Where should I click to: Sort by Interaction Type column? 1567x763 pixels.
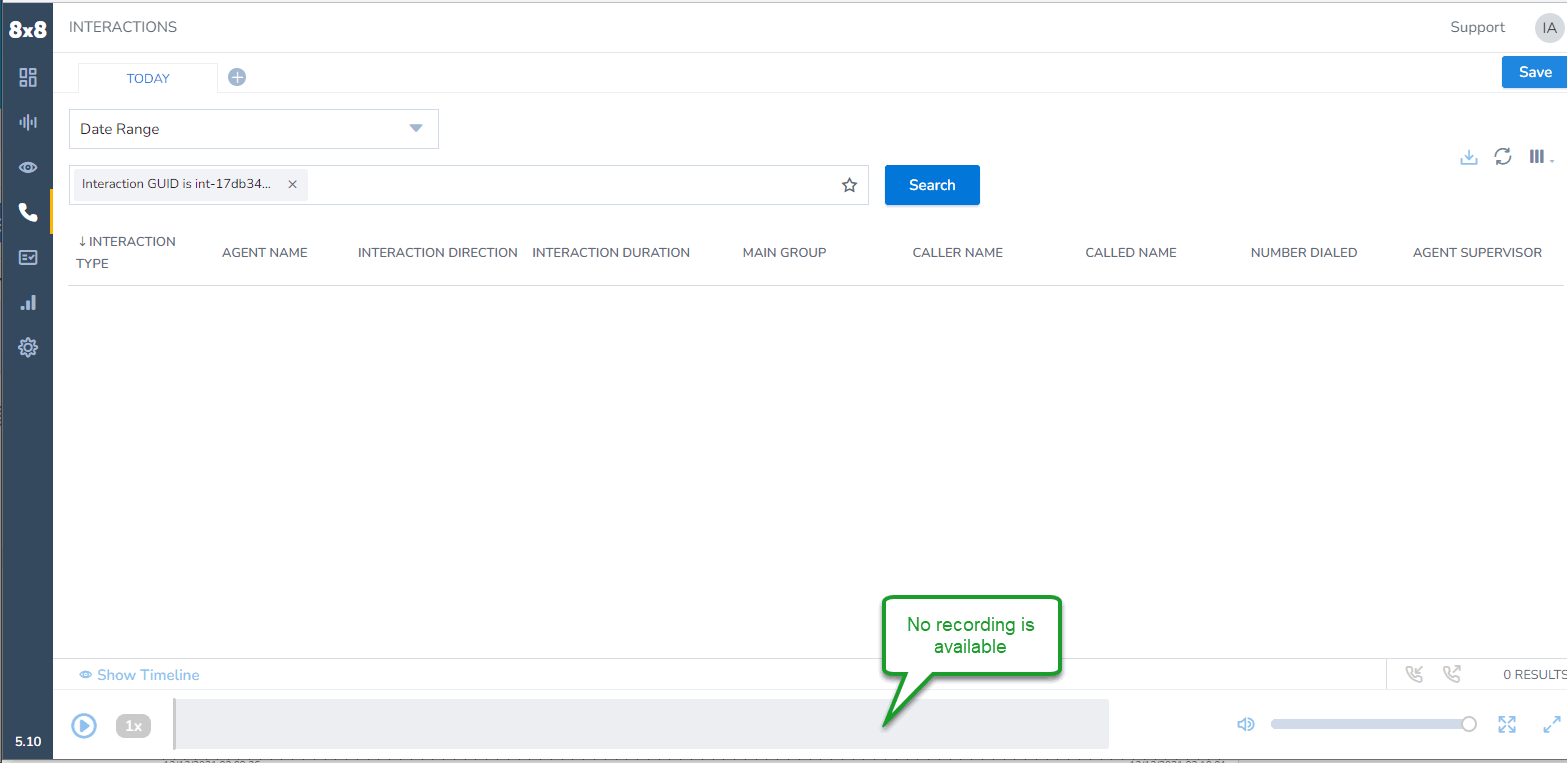coord(127,252)
